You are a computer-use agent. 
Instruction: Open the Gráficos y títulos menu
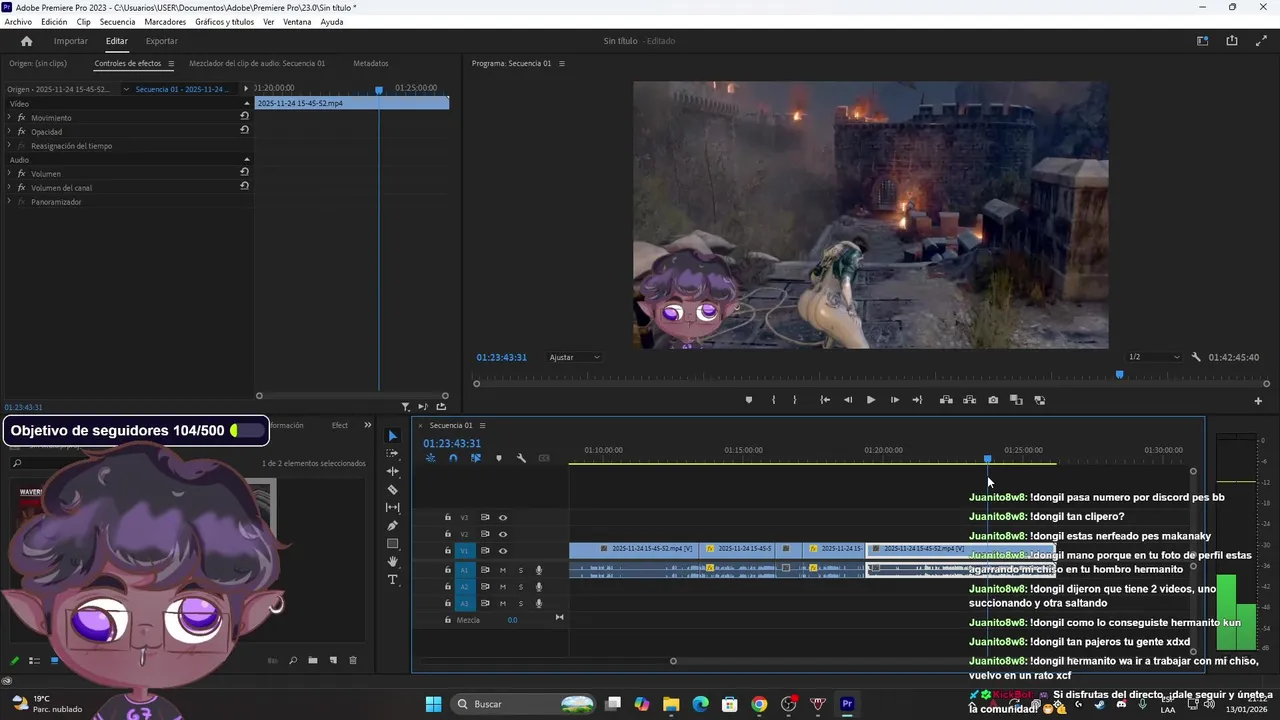tap(225, 22)
